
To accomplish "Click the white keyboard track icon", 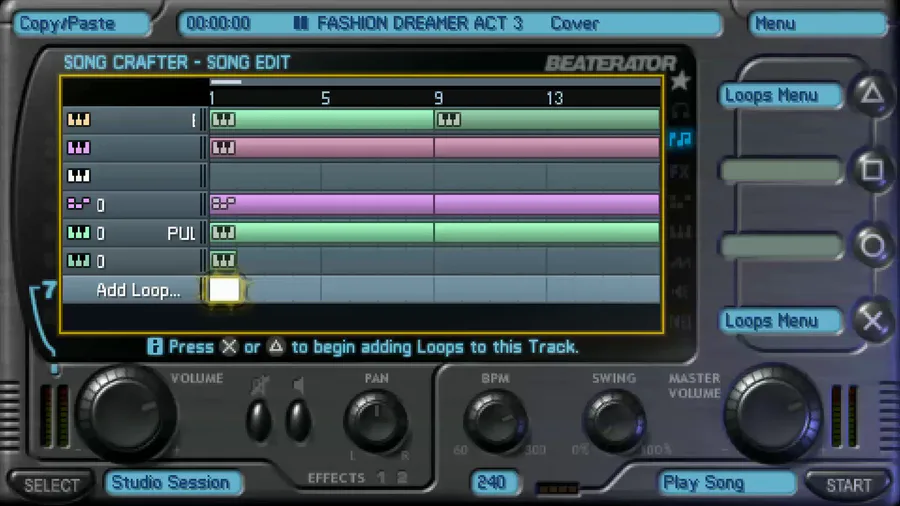I will (x=79, y=176).
